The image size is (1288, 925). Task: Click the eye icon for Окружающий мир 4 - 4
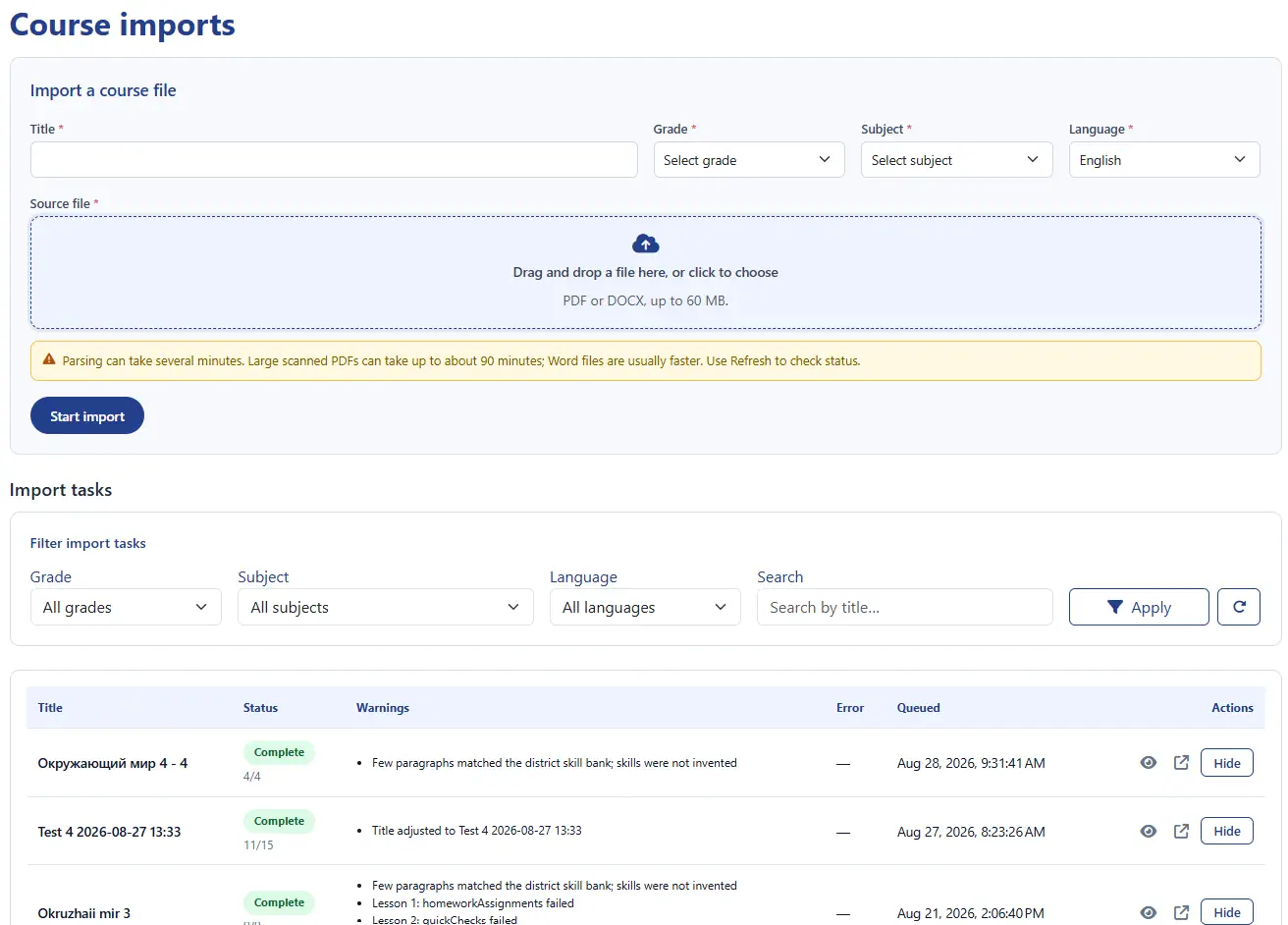(1148, 763)
